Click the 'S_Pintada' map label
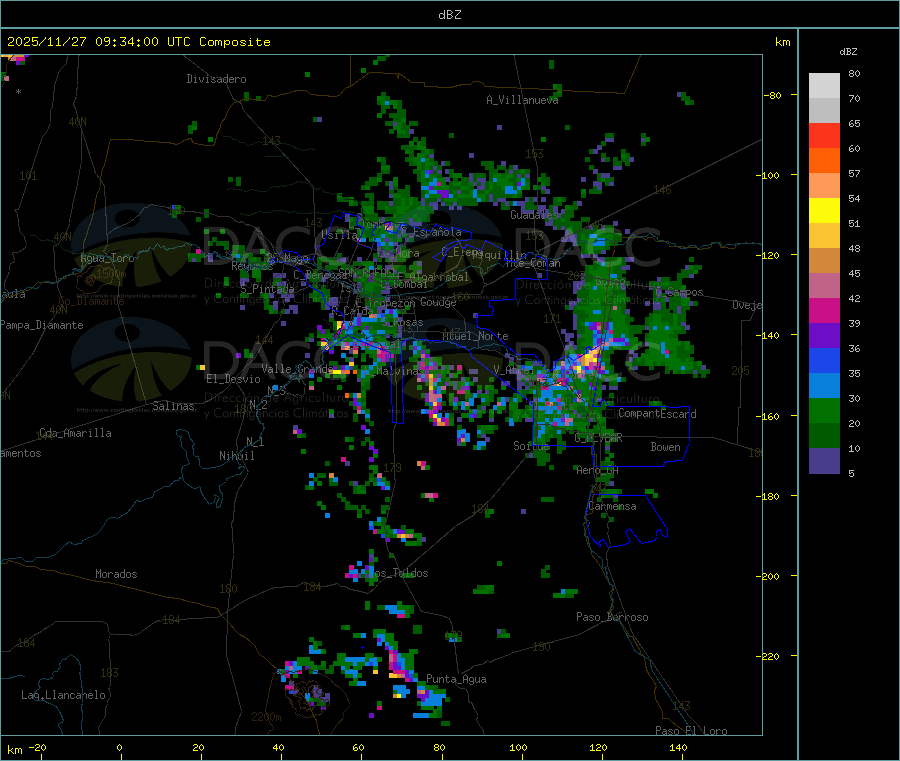This screenshot has width=900, height=761. click(x=267, y=289)
